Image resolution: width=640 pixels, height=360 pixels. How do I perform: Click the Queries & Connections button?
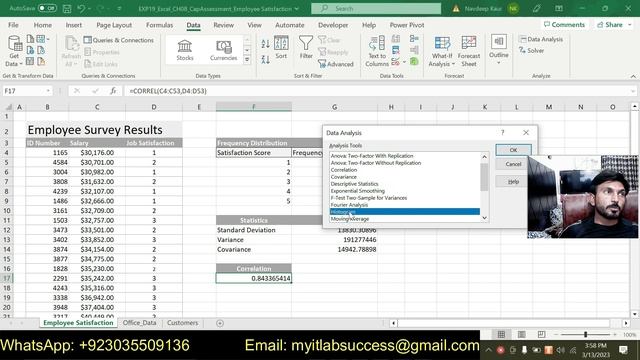pos(119,40)
